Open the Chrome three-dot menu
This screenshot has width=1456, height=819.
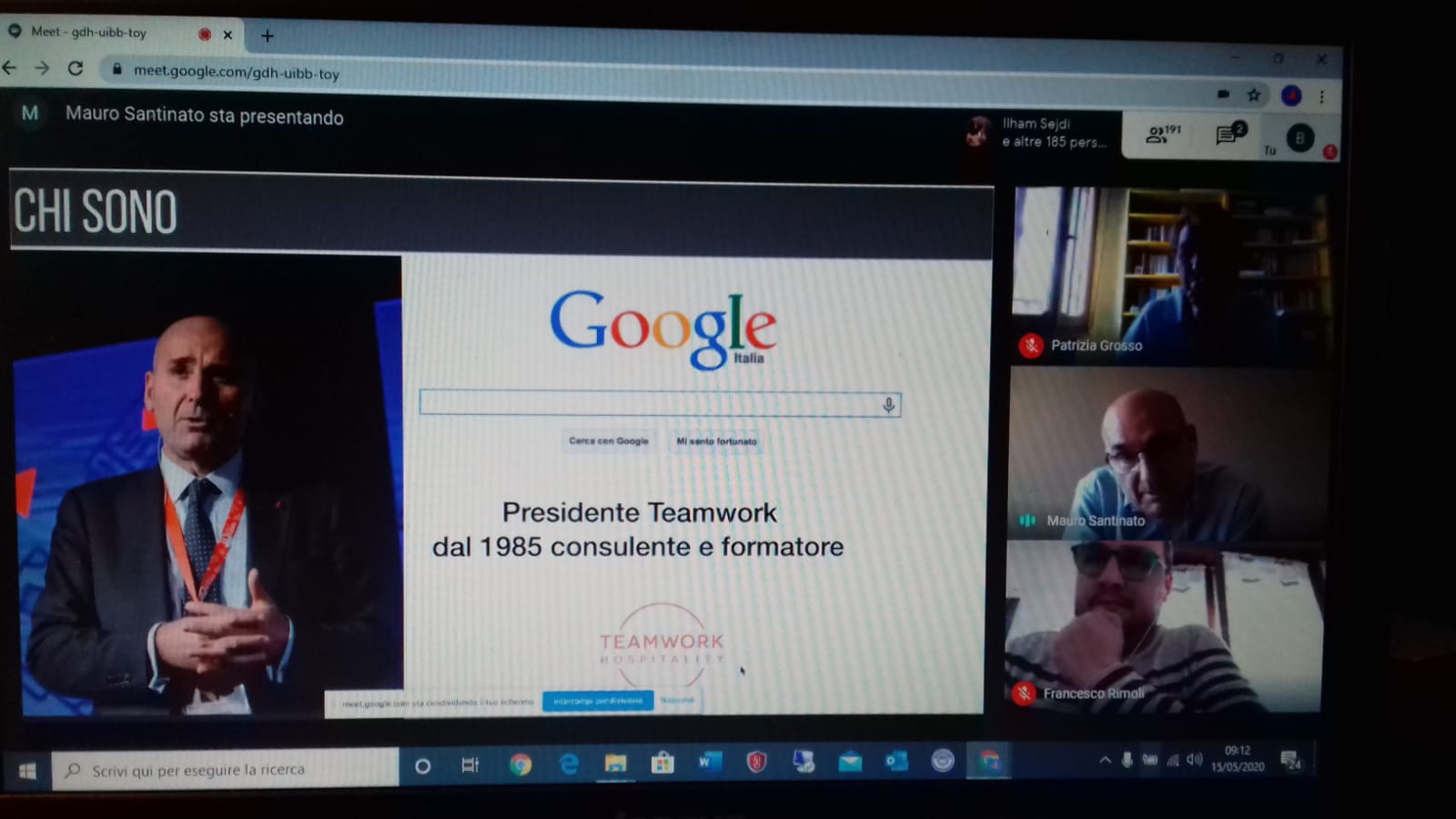point(1322,96)
